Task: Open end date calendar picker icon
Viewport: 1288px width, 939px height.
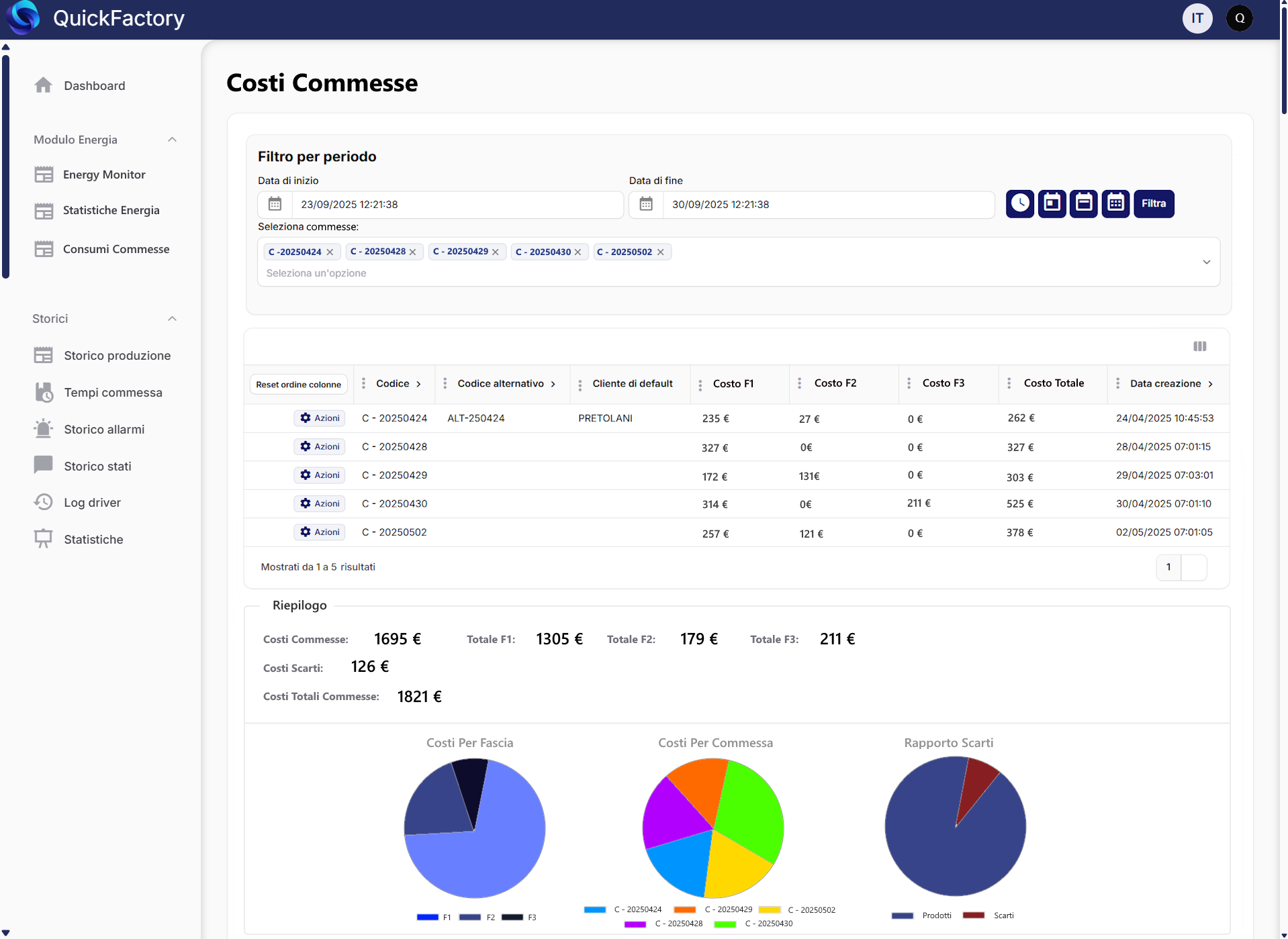Action: [646, 204]
